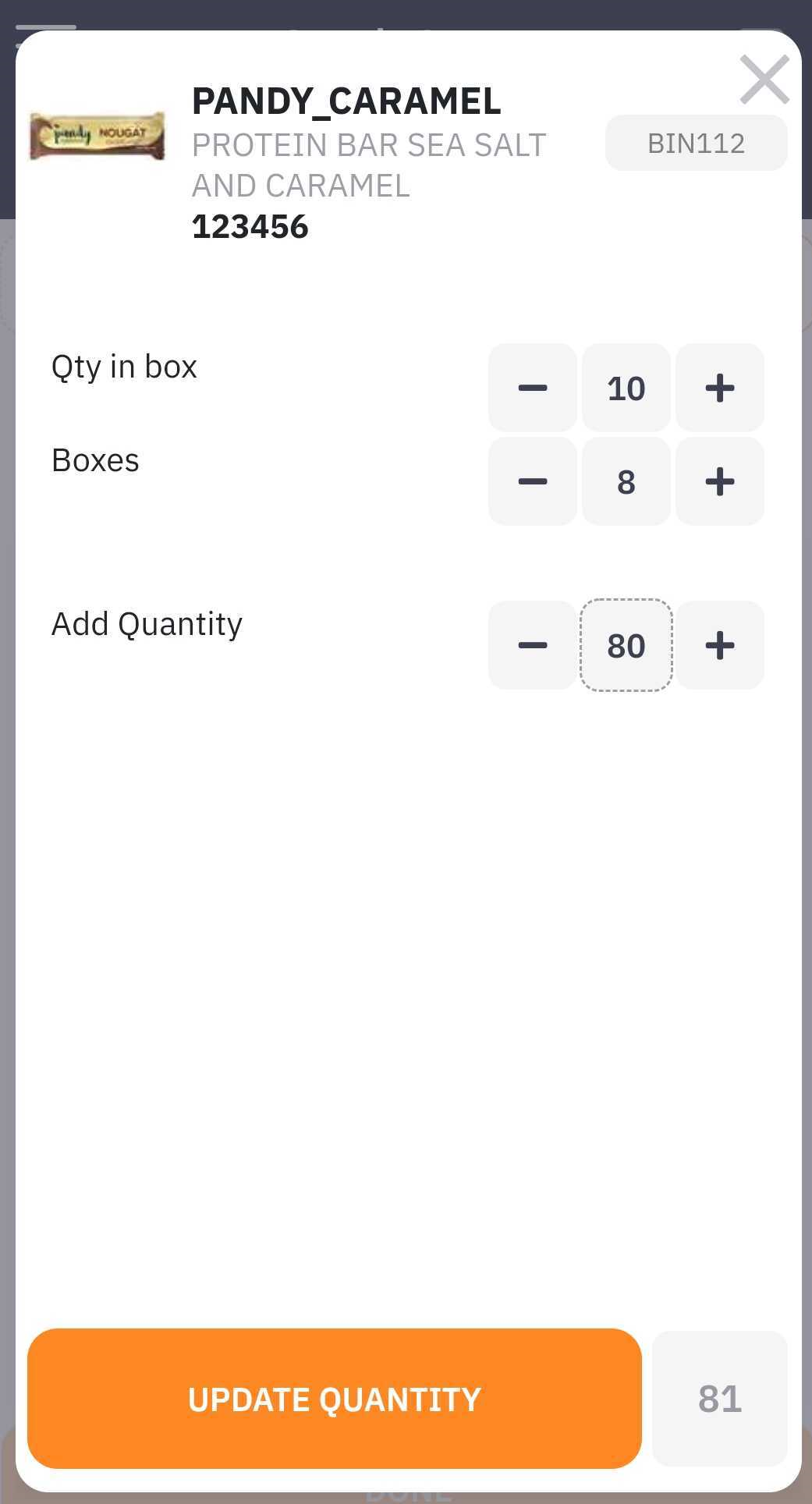
Task: Tap the Pandy protein bar thumbnail
Action: coord(98,136)
